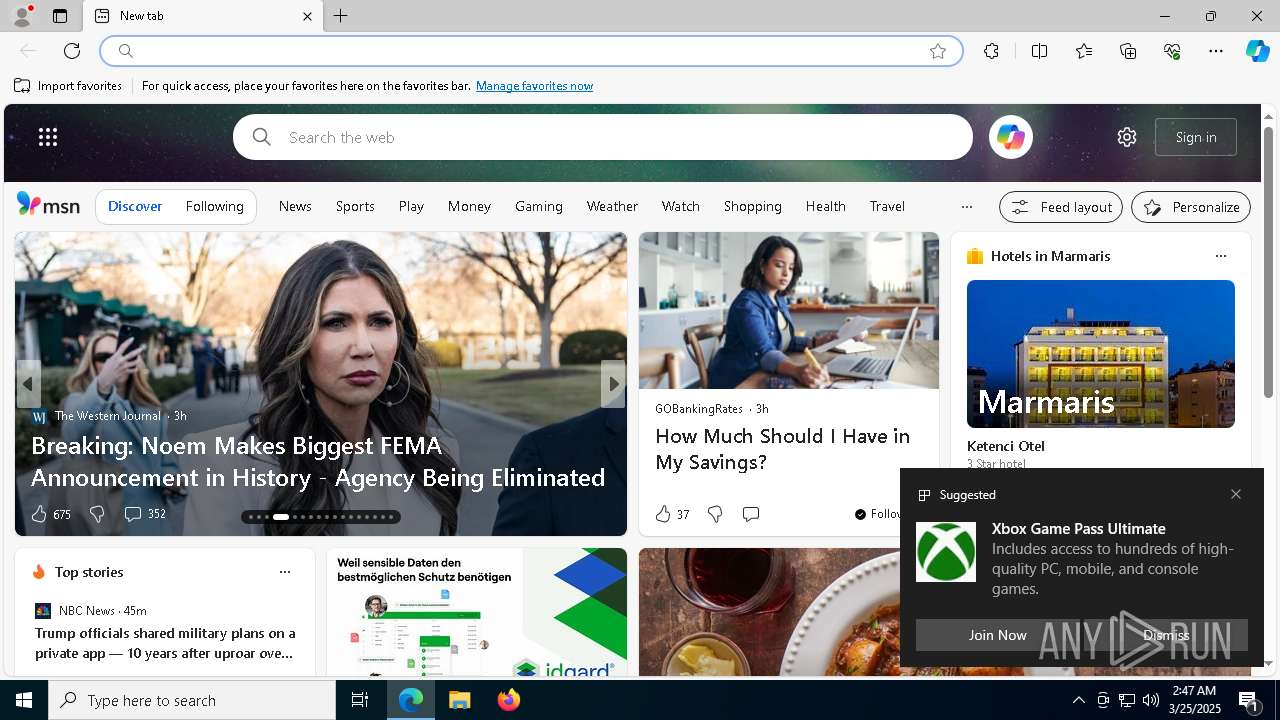
Task: Open Sports category
Action: [355, 206]
